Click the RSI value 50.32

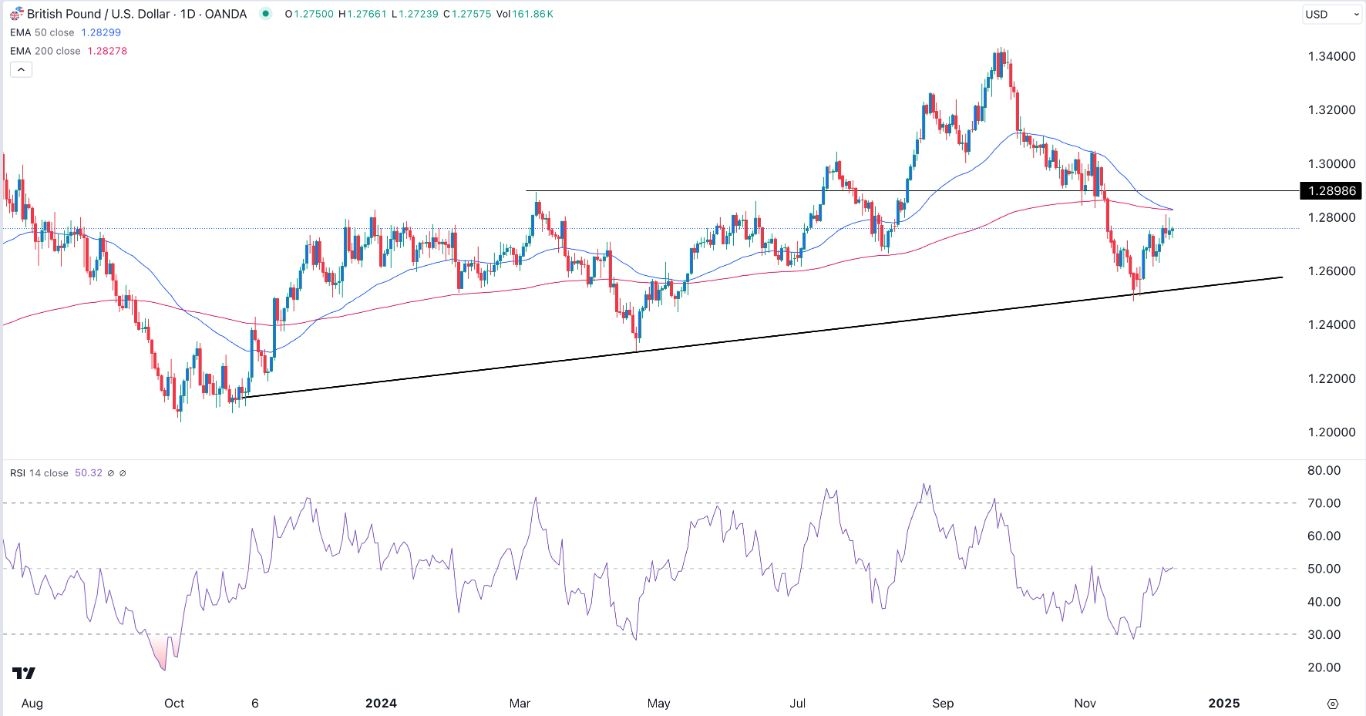(x=88, y=472)
